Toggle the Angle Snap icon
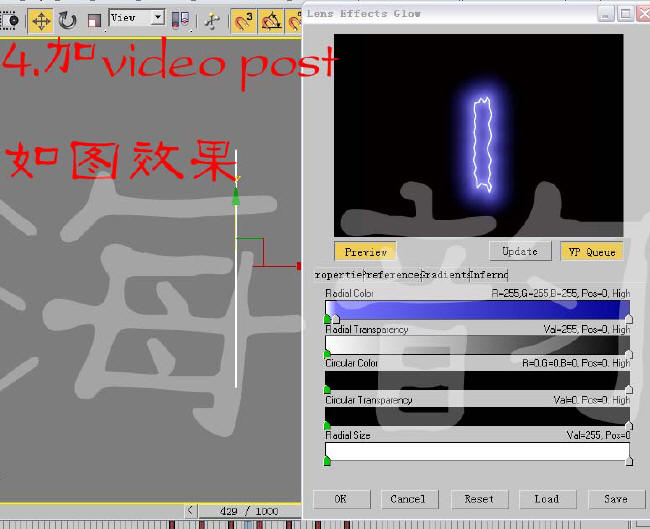 [271, 21]
